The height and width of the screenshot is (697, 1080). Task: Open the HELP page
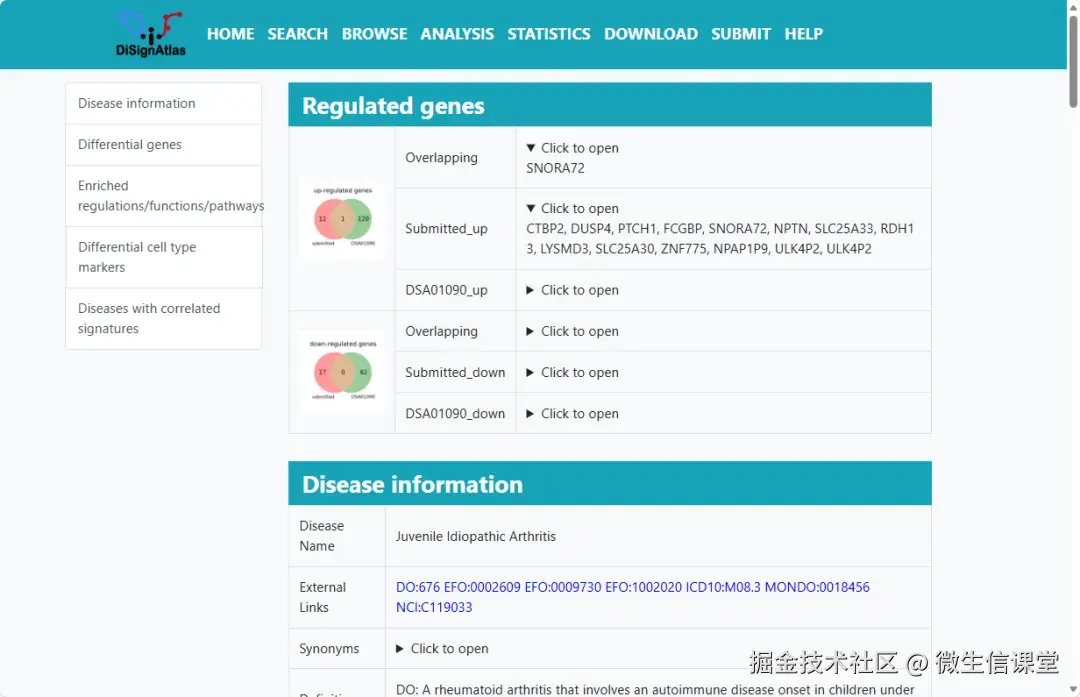pos(803,34)
